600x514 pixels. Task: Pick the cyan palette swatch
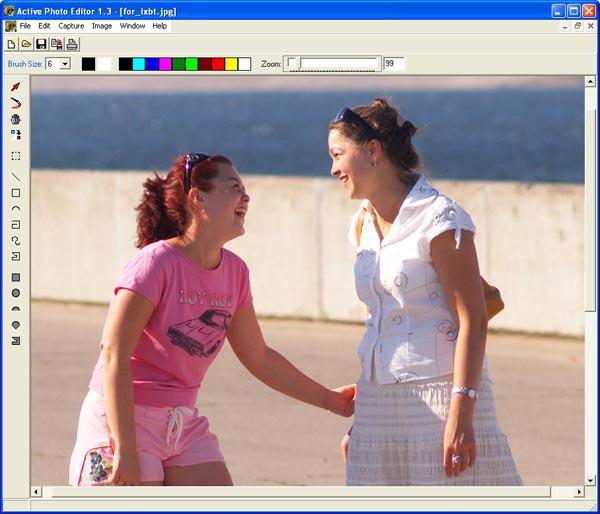139,64
